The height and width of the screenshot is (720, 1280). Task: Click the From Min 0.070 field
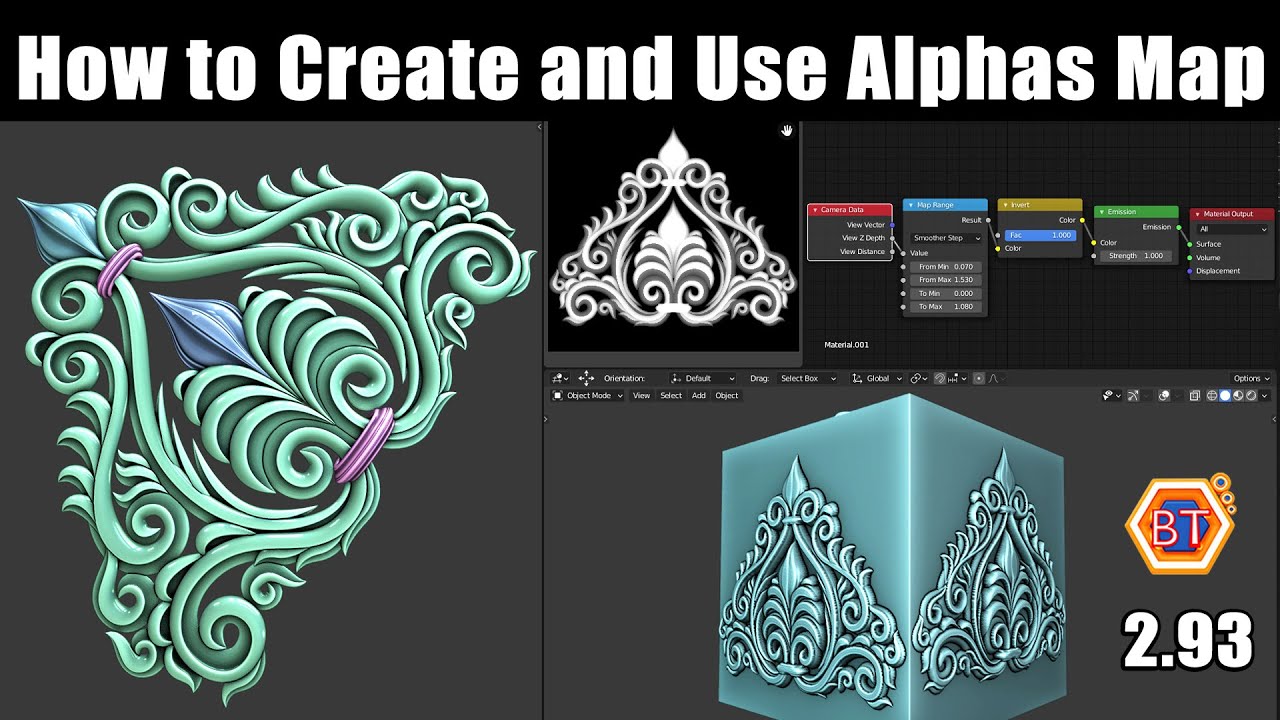[946, 267]
